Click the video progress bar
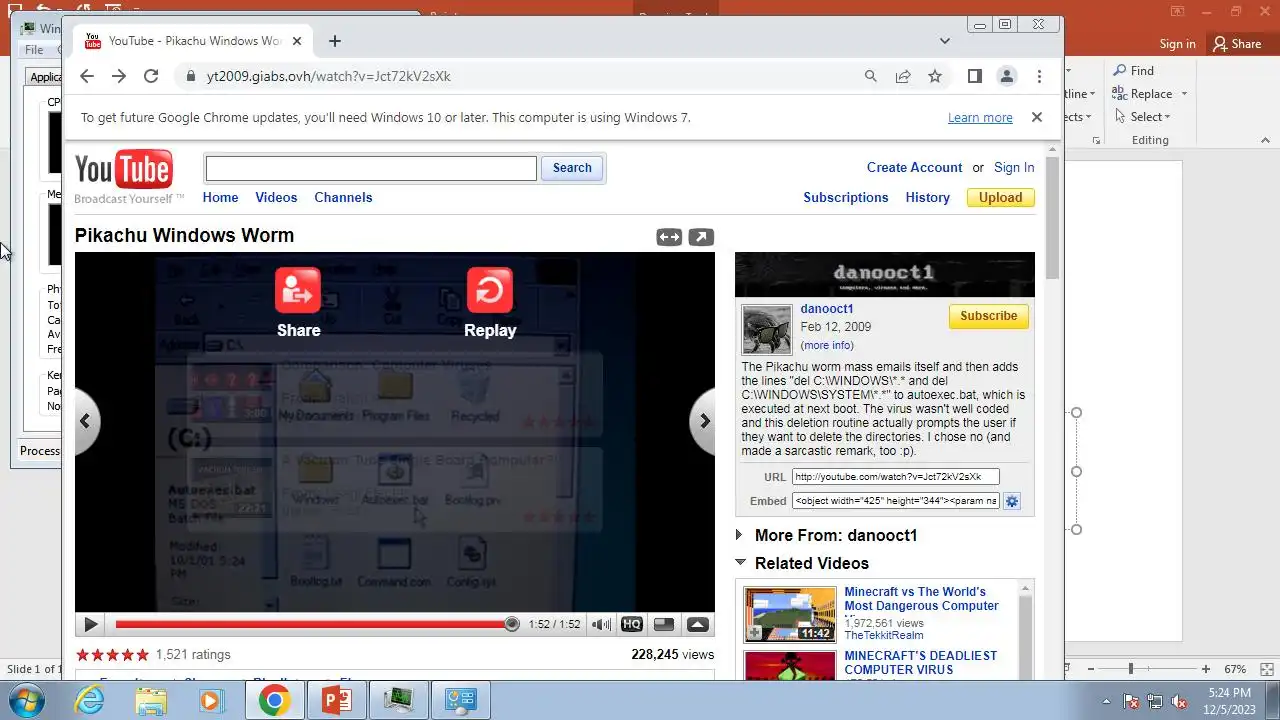Screen dimensions: 1280x720 (313, 625)
